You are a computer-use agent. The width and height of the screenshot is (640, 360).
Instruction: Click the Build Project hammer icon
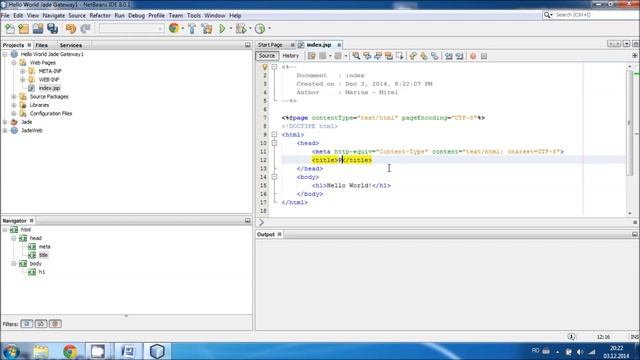(192, 29)
